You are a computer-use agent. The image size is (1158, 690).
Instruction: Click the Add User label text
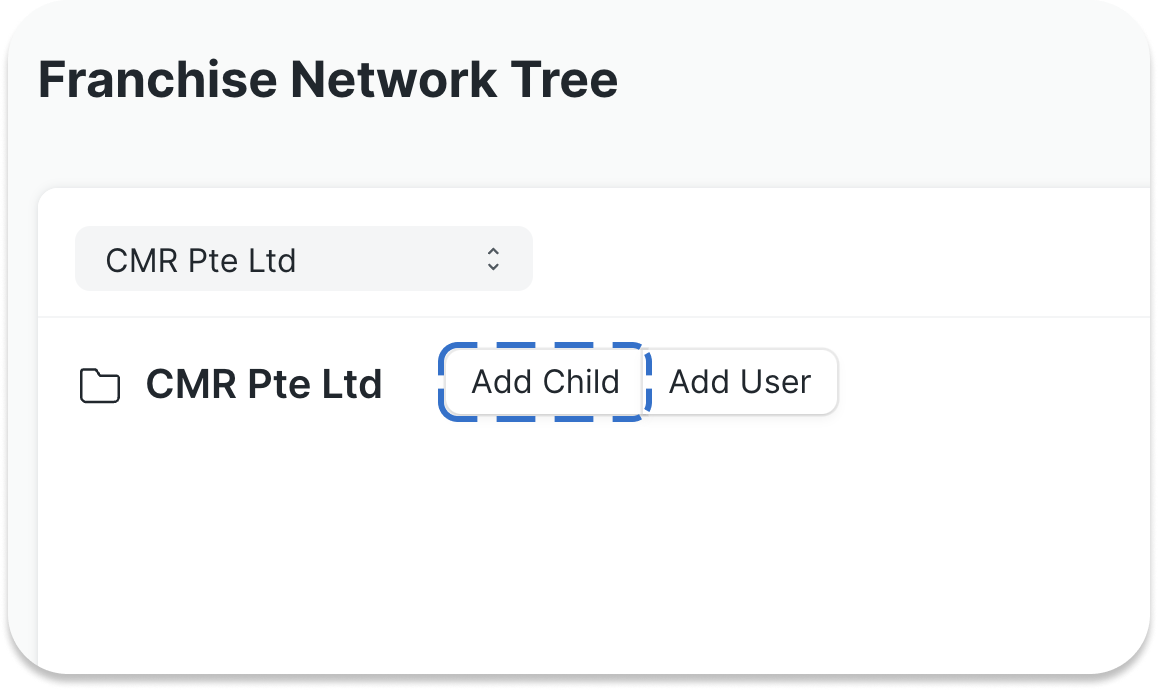tap(740, 382)
